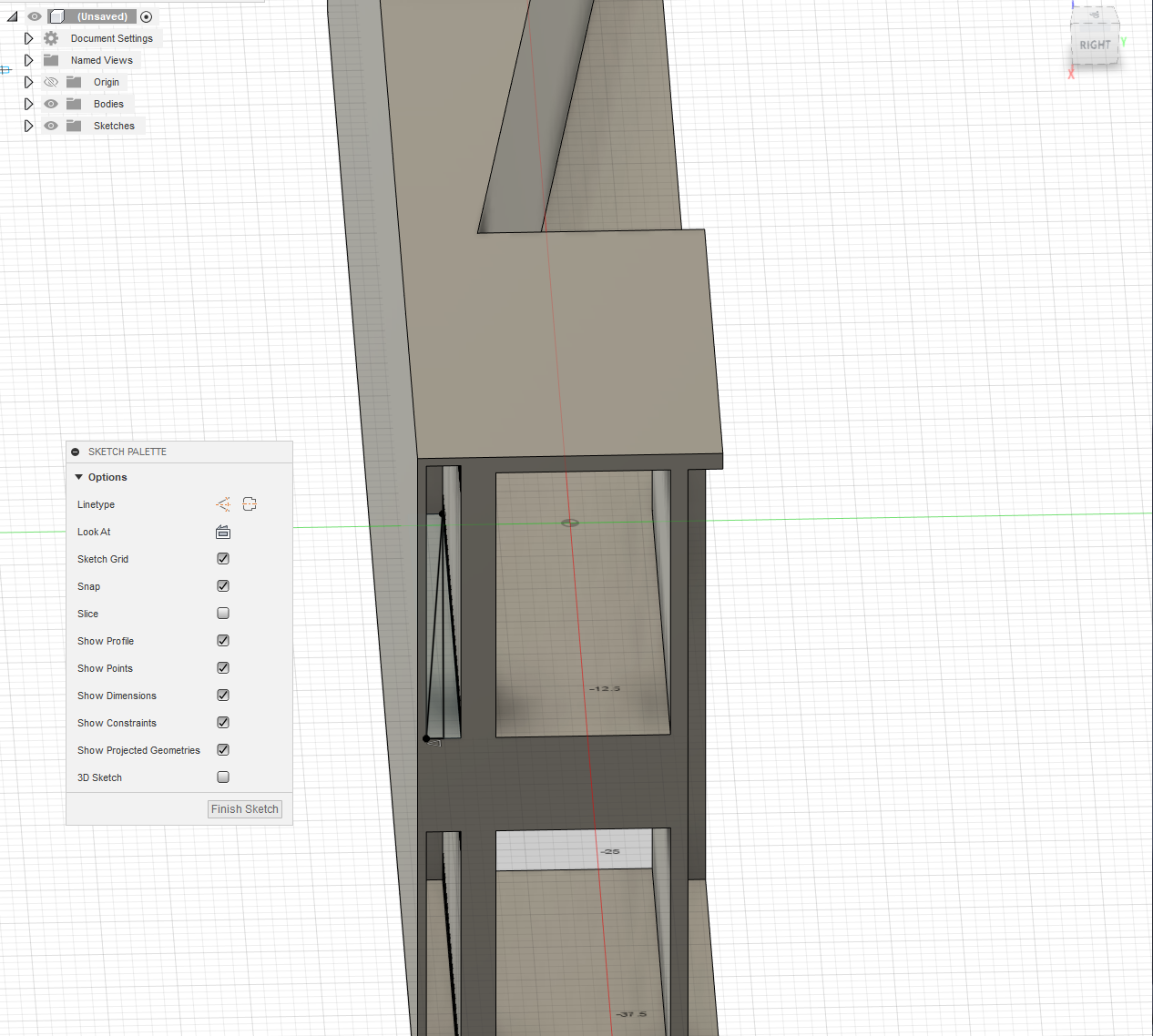This screenshot has height=1036, width=1153.
Task: Toggle visibility eye of the (Unsaved) root component
Action: [35, 16]
